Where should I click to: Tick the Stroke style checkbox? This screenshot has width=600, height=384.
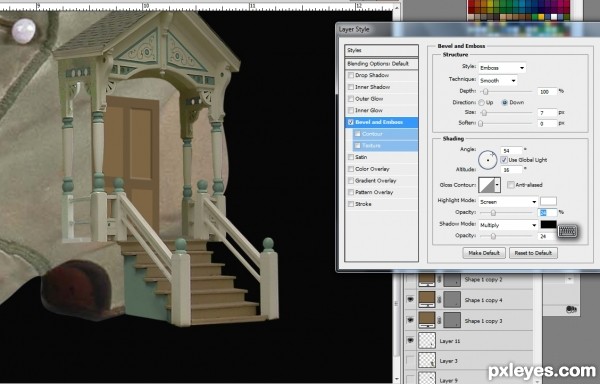(x=351, y=204)
